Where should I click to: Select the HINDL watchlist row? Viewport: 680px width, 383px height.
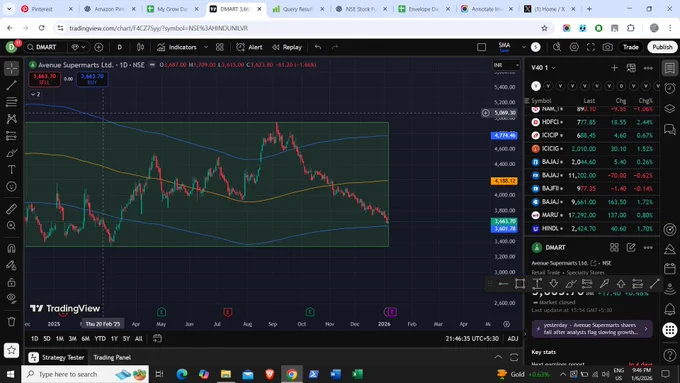pyautogui.click(x=592, y=229)
